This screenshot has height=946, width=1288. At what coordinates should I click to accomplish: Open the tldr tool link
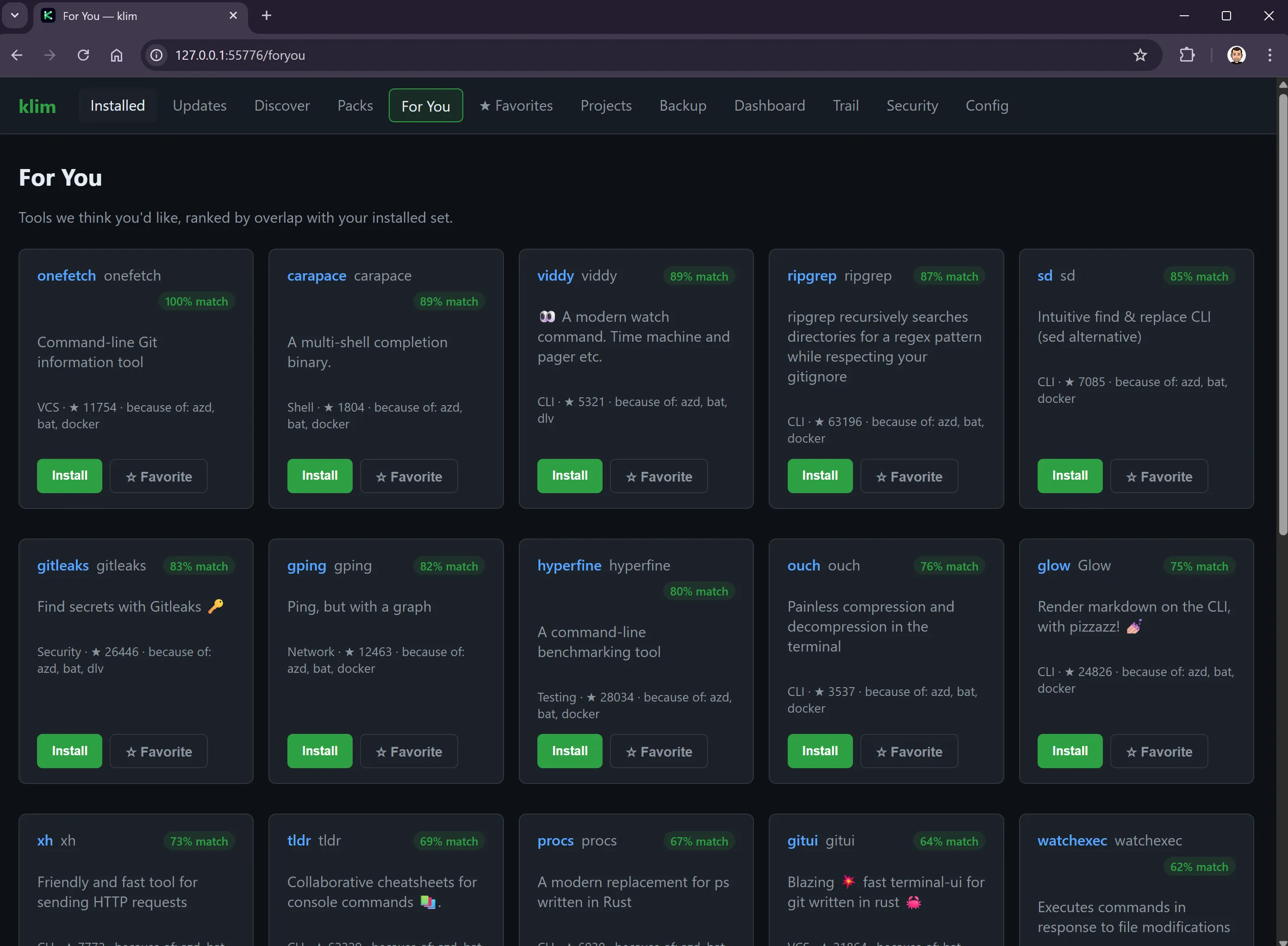click(x=299, y=840)
